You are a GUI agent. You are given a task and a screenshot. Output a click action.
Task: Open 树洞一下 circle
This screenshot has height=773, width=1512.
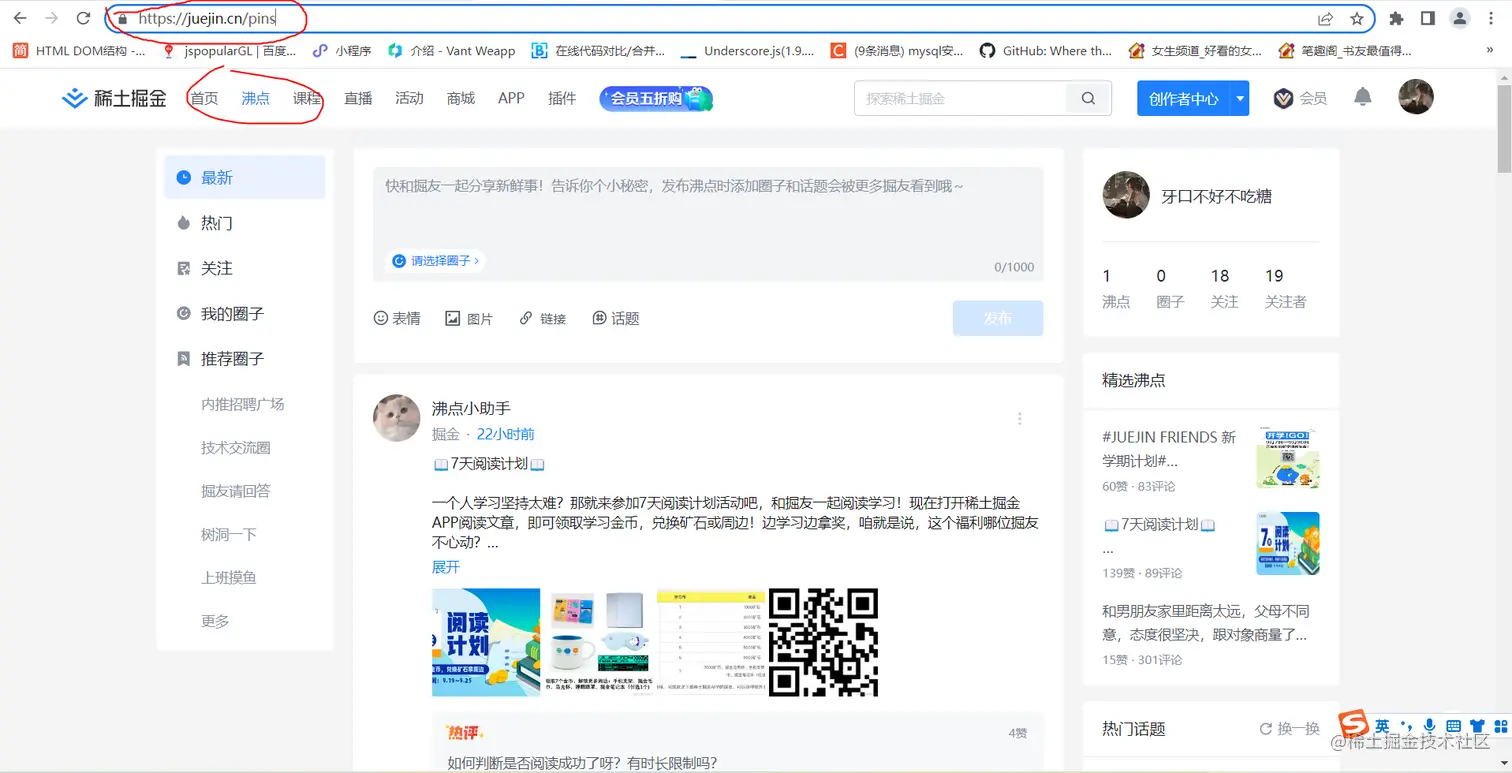pos(228,534)
